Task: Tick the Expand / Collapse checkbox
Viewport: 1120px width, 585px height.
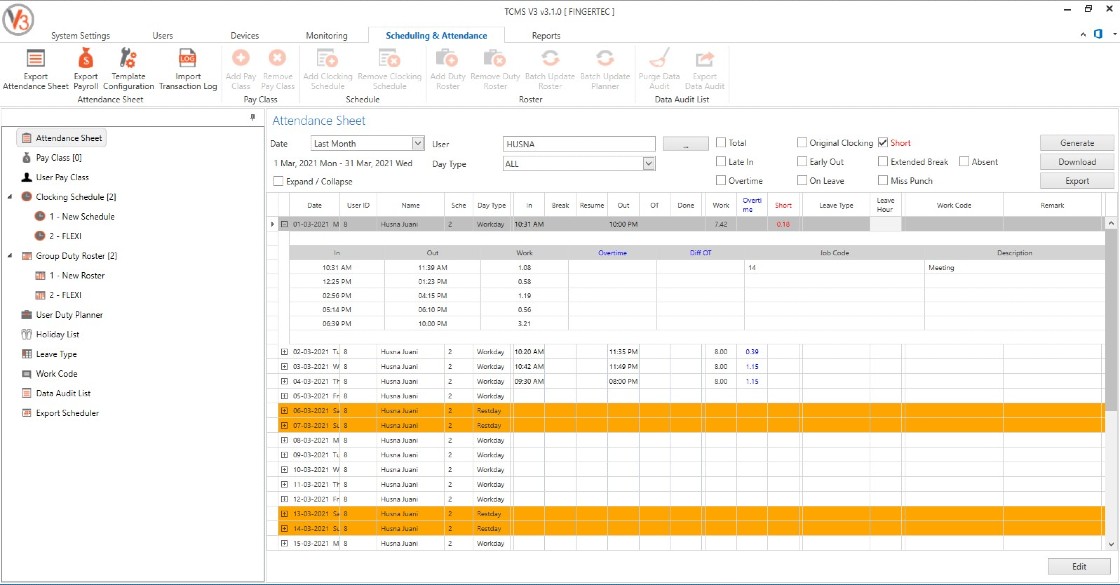Action: [278, 181]
